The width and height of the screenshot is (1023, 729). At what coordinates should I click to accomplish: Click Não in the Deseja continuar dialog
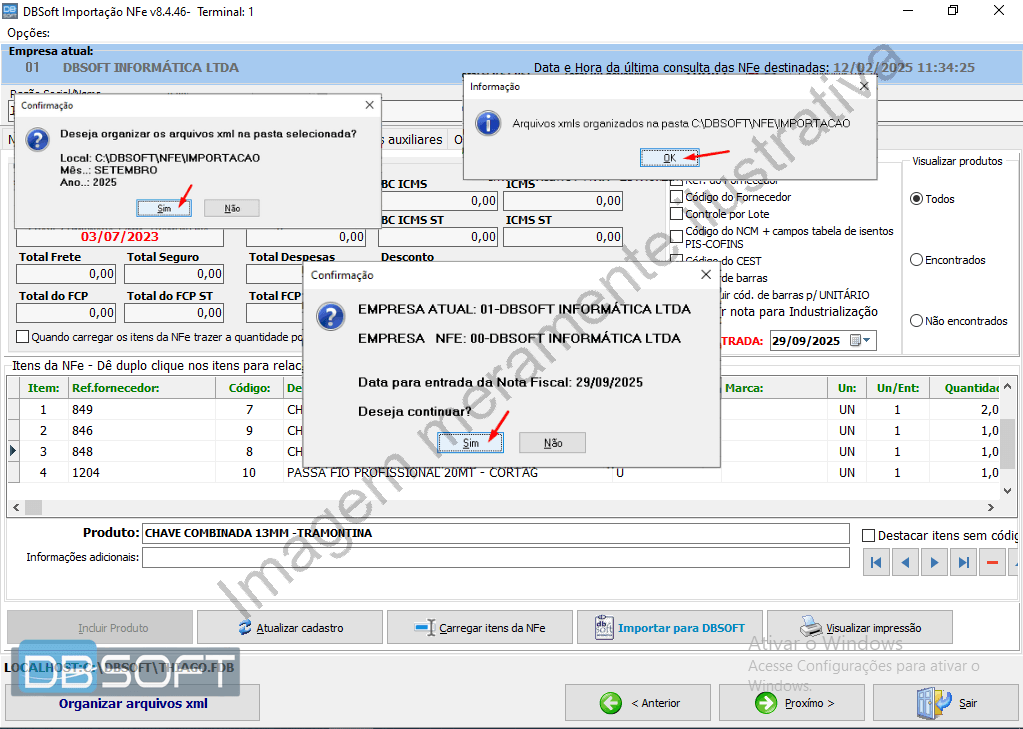[x=552, y=443]
